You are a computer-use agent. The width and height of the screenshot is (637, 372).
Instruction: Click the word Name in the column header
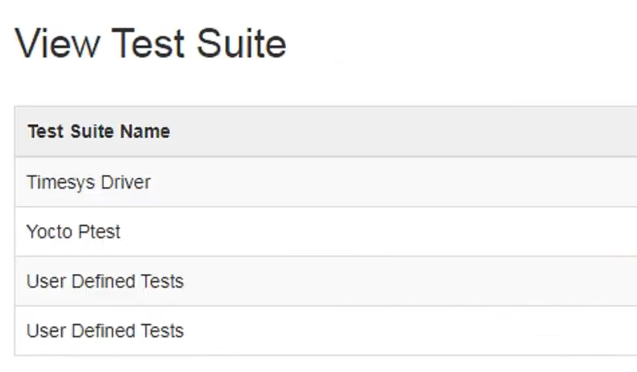(x=145, y=132)
